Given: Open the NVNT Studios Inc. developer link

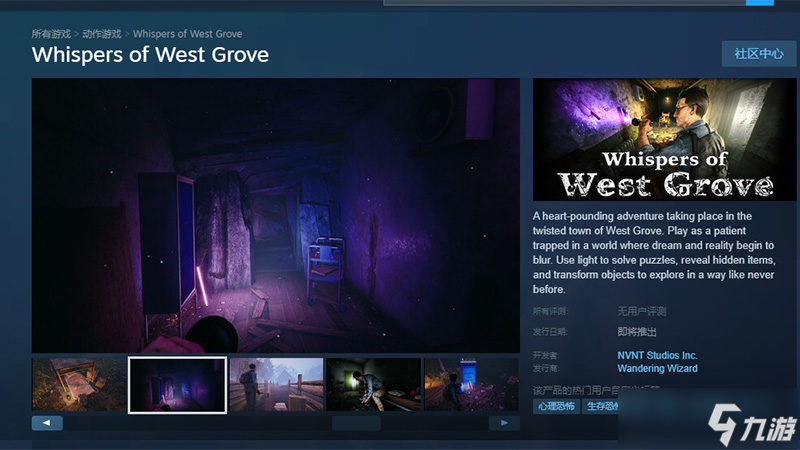Looking at the screenshot, I should (x=657, y=355).
